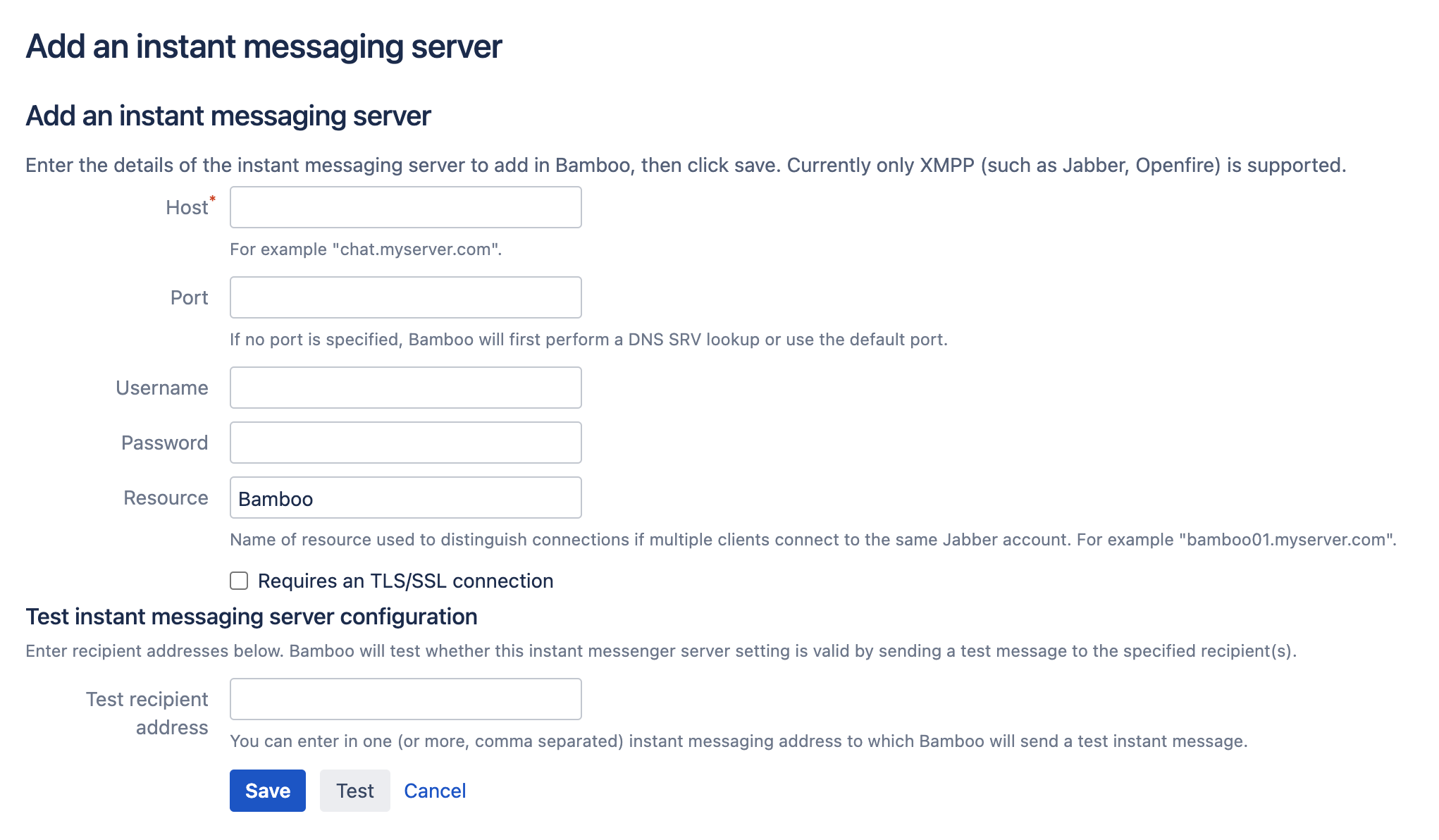
Task: Select the Password input box
Action: pos(405,443)
